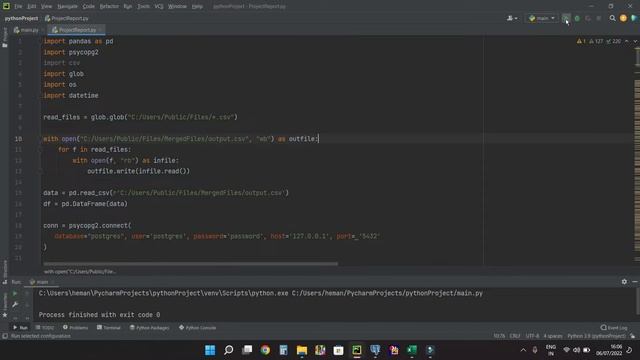Viewport: 640px width, 360px height.
Task: Click the UTF-8 encoding status bar entry
Action: (532, 336)
